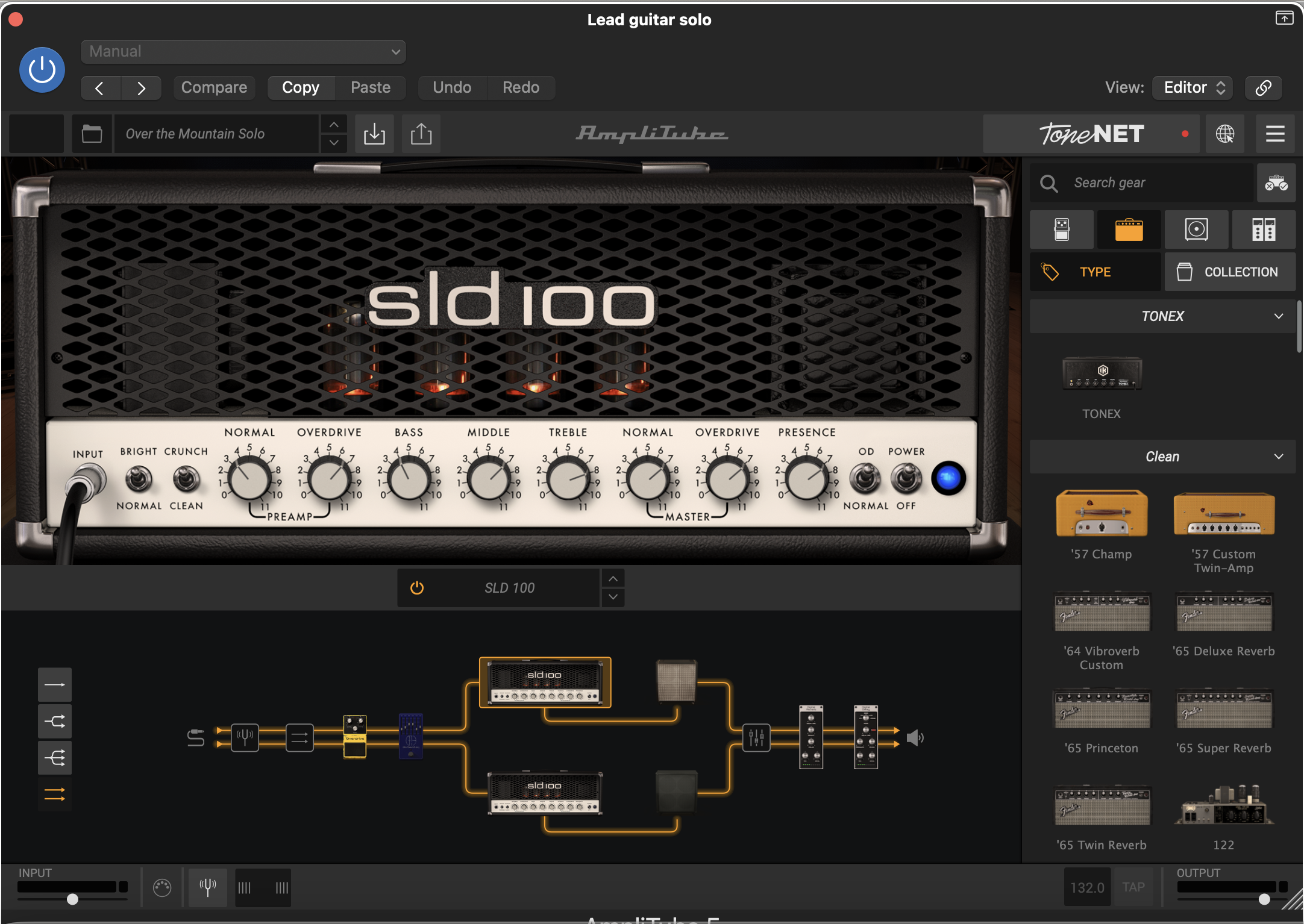Click the Undo button

(x=452, y=88)
